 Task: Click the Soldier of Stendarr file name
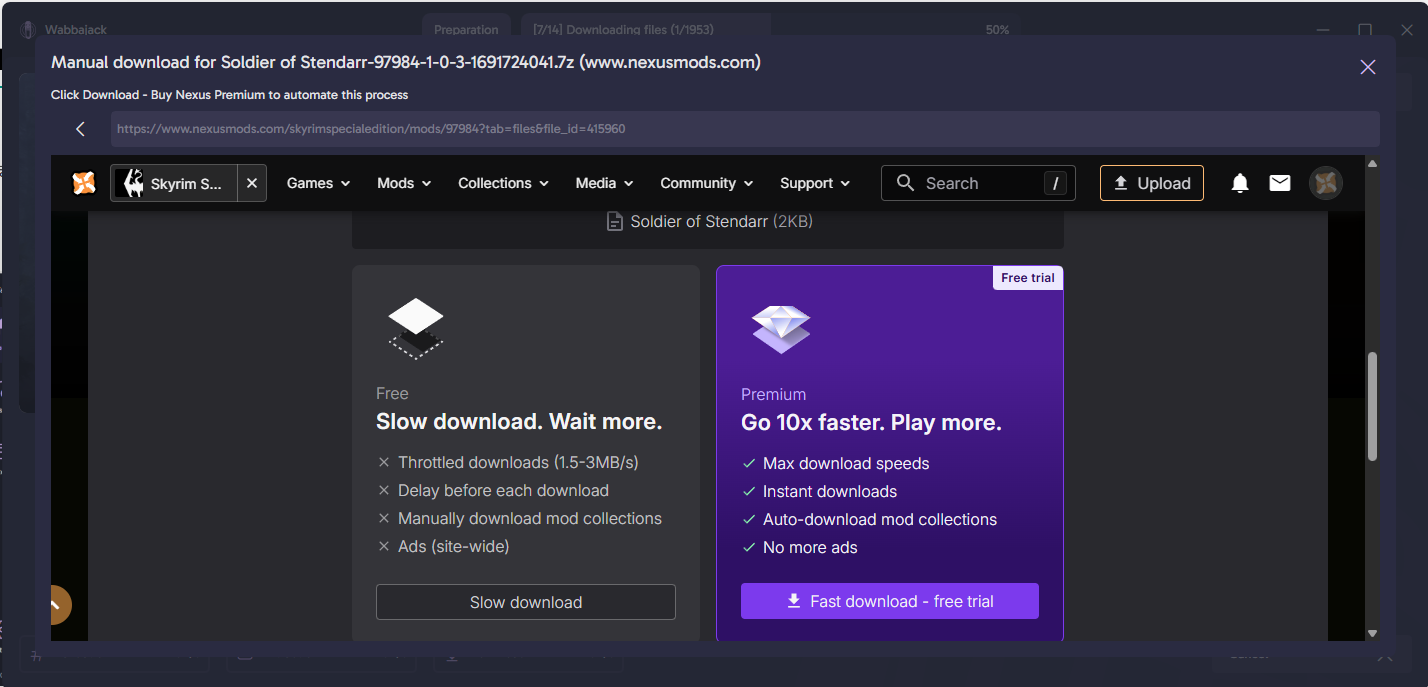[x=699, y=221]
